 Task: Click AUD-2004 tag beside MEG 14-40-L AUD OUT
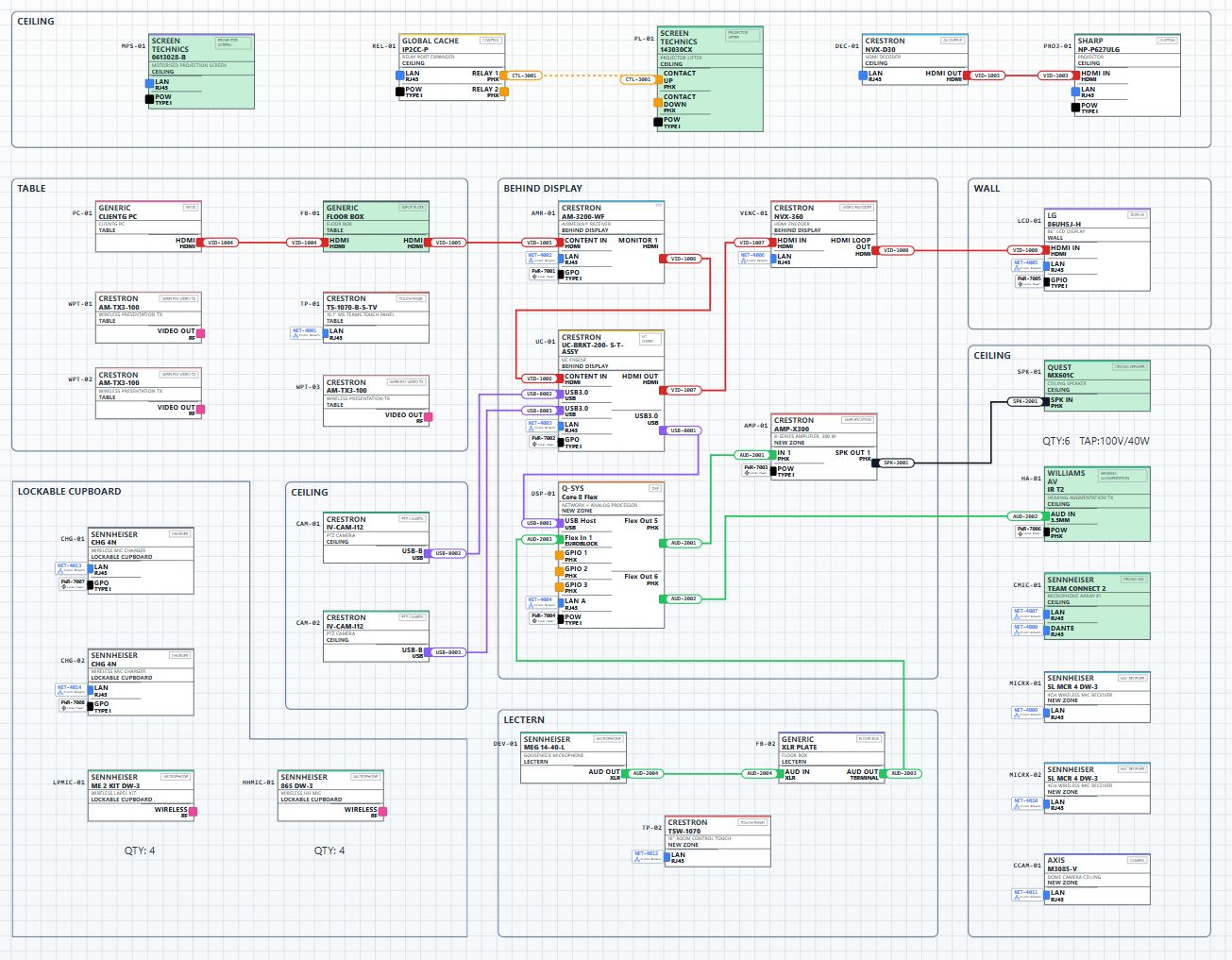point(646,773)
